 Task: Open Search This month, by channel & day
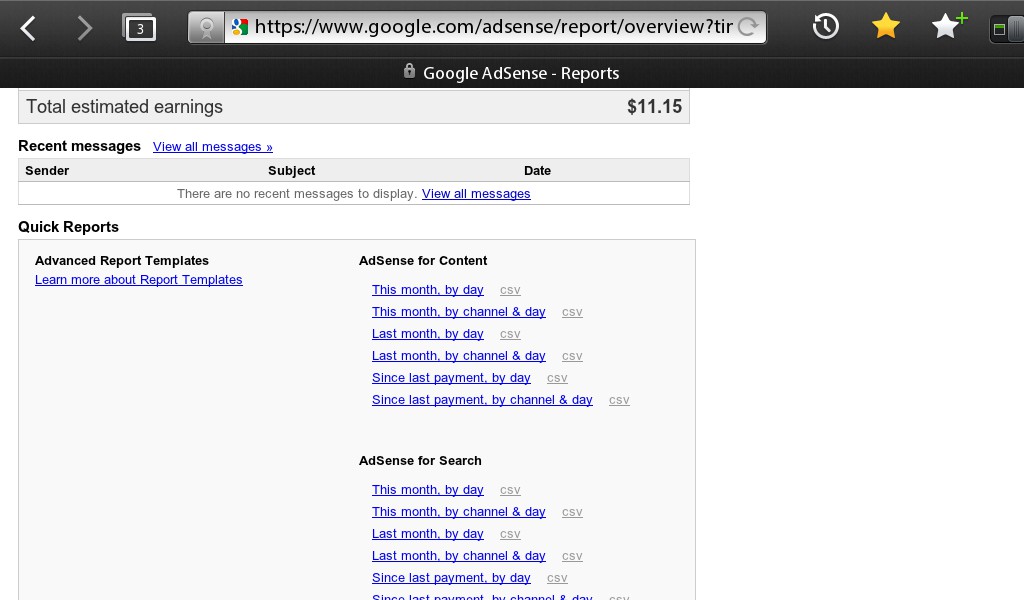(x=458, y=512)
